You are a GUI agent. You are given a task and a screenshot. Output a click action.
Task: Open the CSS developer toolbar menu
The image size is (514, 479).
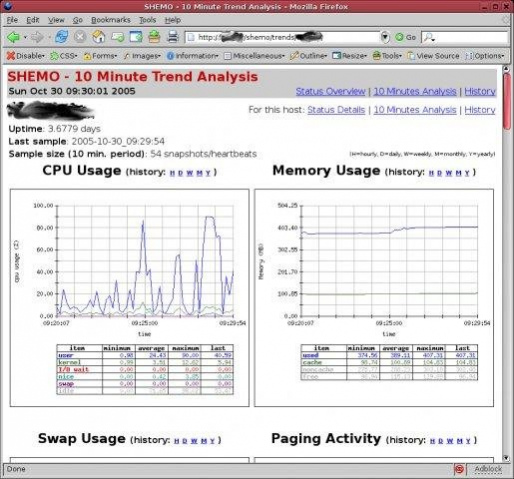coord(64,56)
